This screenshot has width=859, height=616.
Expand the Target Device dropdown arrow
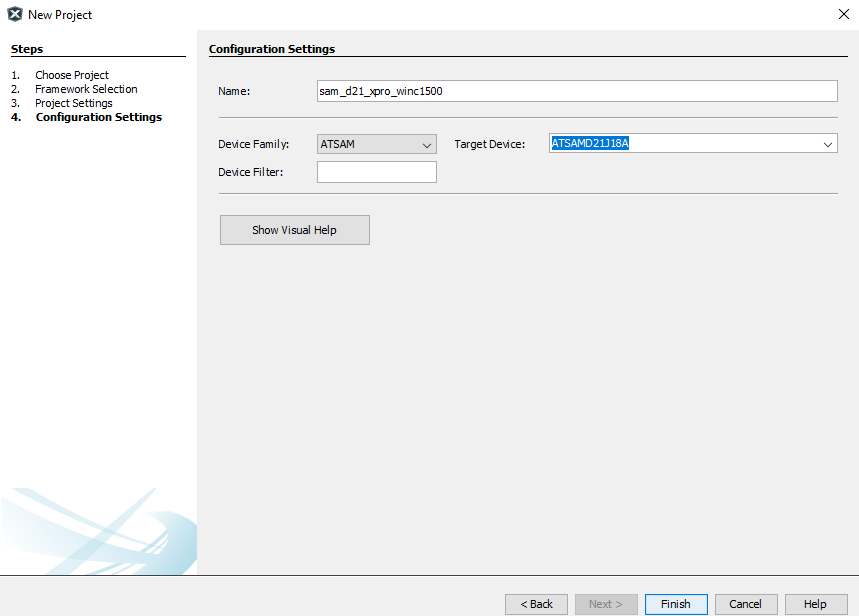click(x=827, y=144)
